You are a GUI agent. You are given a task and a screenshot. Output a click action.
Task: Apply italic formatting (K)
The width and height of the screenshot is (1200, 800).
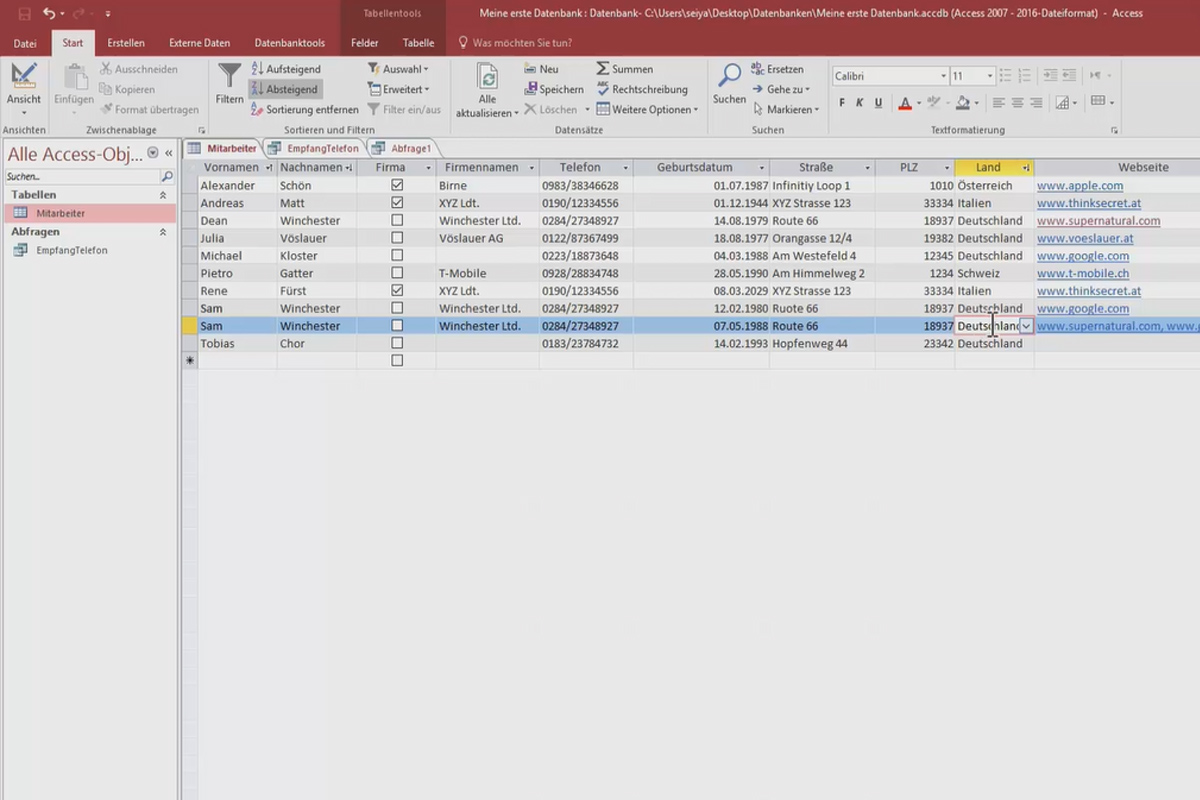(860, 103)
